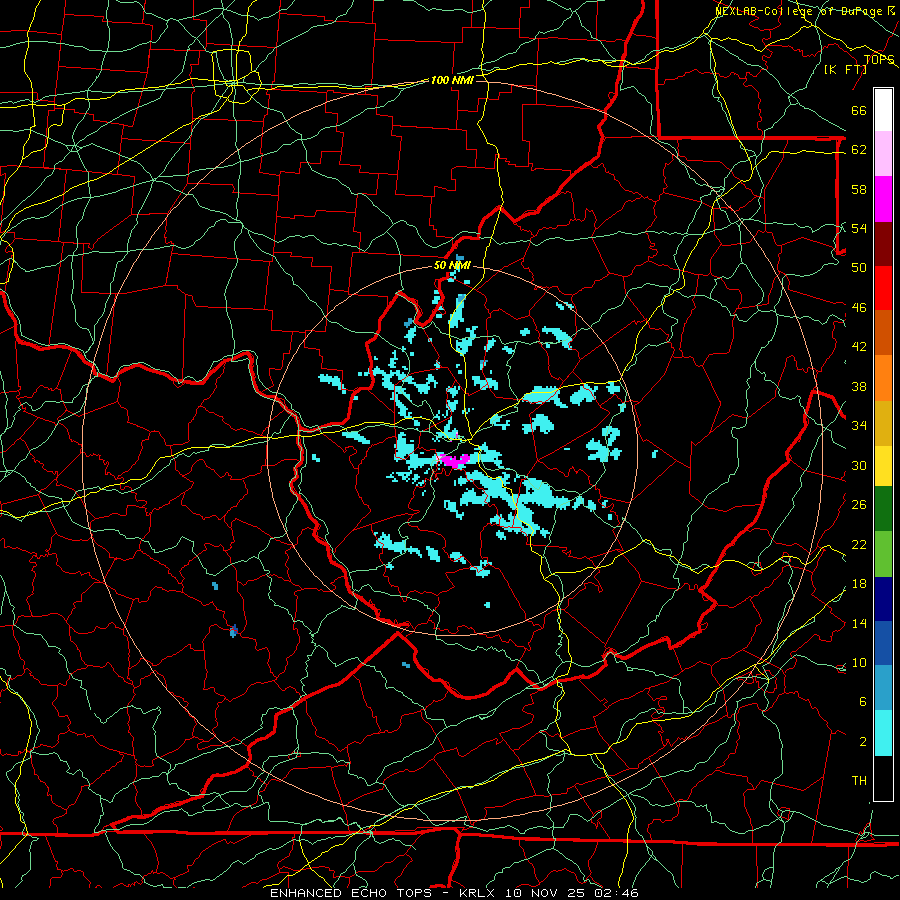Screen dimensions: 900x900
Task: Select the "50" legend value
Action: point(859,267)
